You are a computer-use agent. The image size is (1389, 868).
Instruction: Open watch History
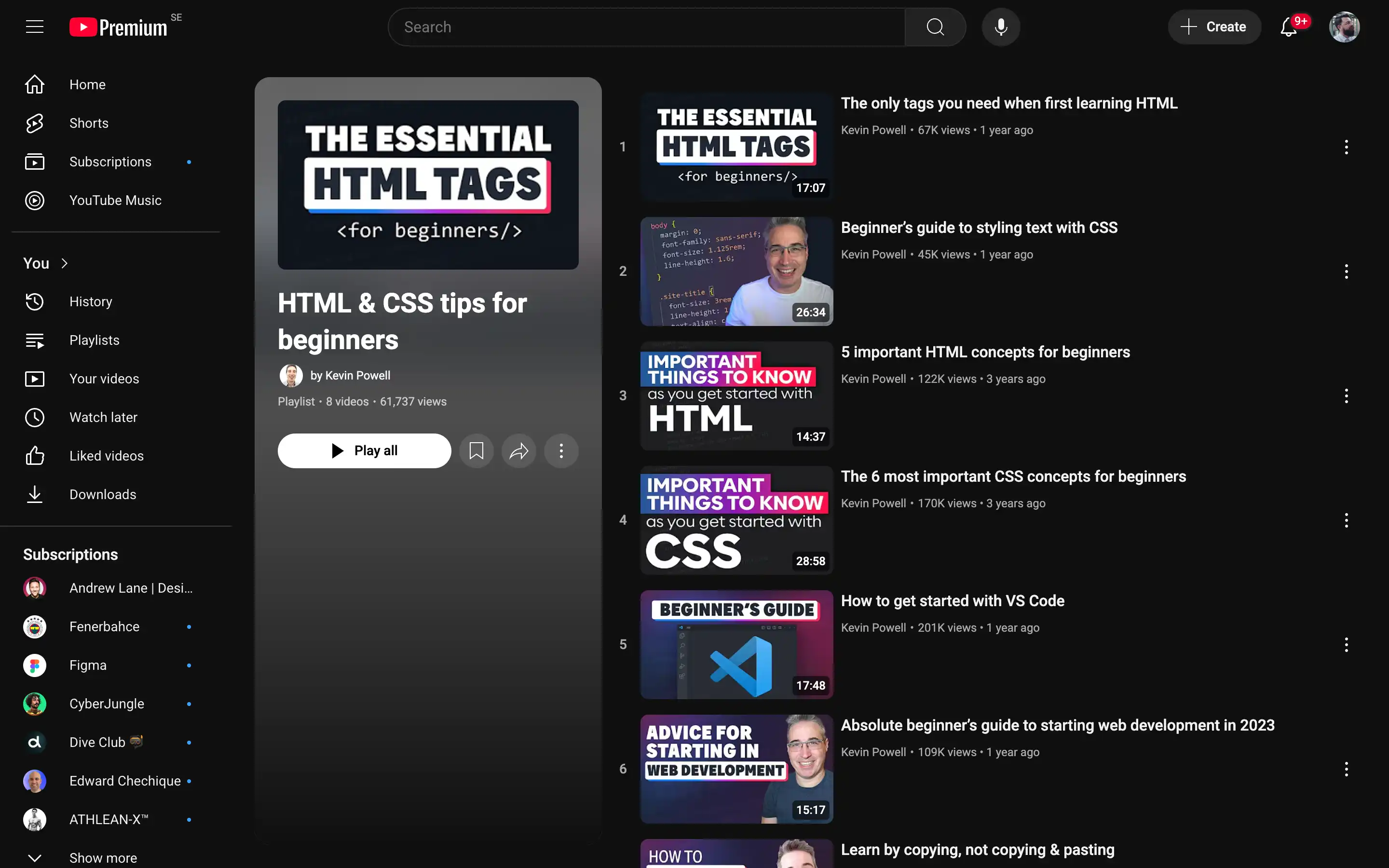115,301
